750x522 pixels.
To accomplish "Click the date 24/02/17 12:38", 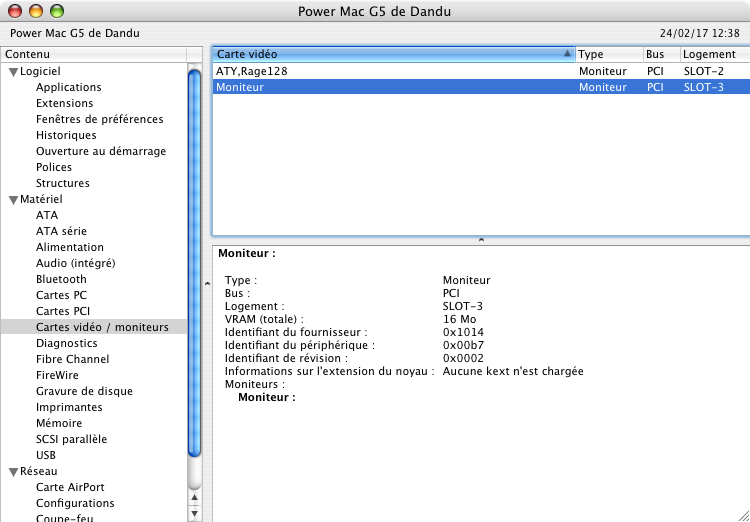I will tap(699, 33).
